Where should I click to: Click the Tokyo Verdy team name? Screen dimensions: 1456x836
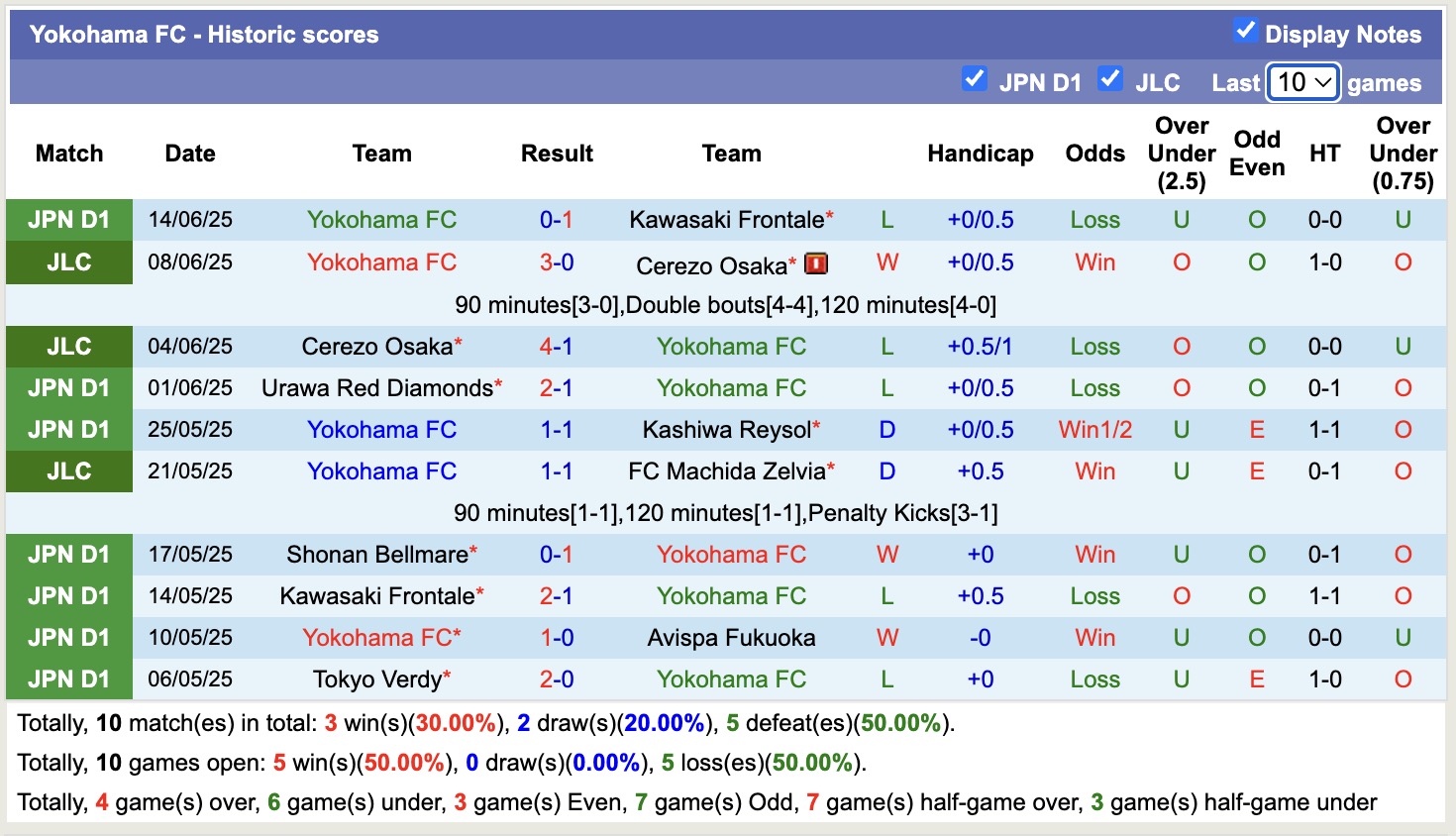pos(377,679)
